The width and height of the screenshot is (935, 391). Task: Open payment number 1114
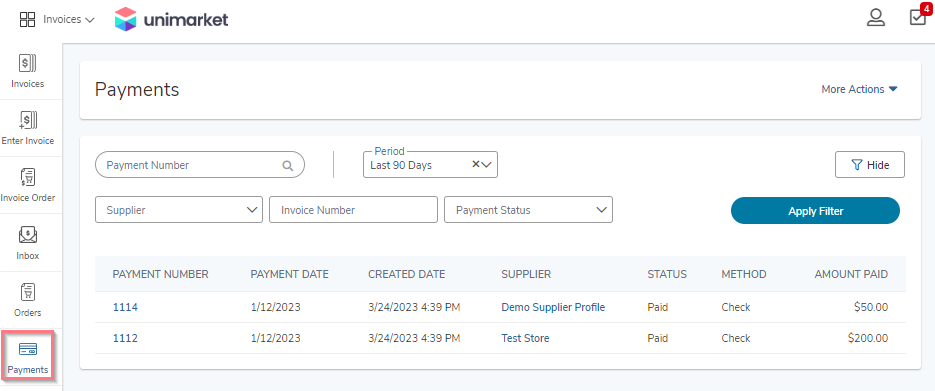pos(125,308)
